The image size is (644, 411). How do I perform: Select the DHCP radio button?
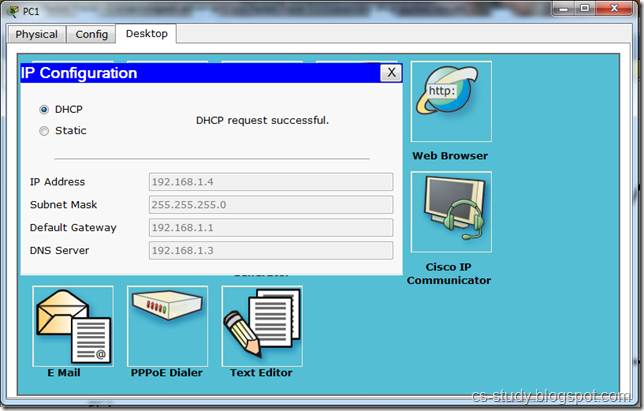click(44, 110)
